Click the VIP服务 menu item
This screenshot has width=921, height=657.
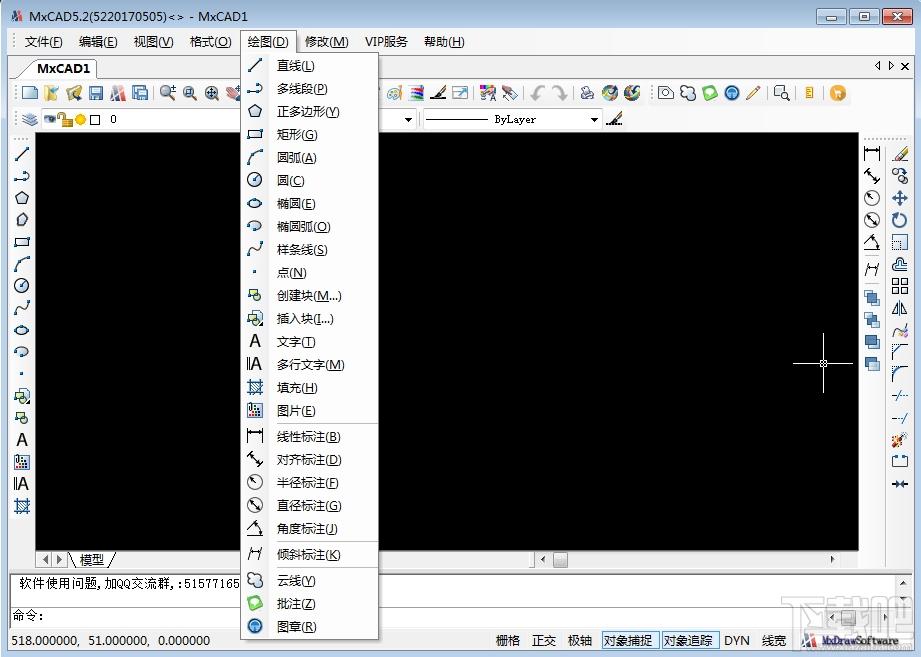(386, 42)
